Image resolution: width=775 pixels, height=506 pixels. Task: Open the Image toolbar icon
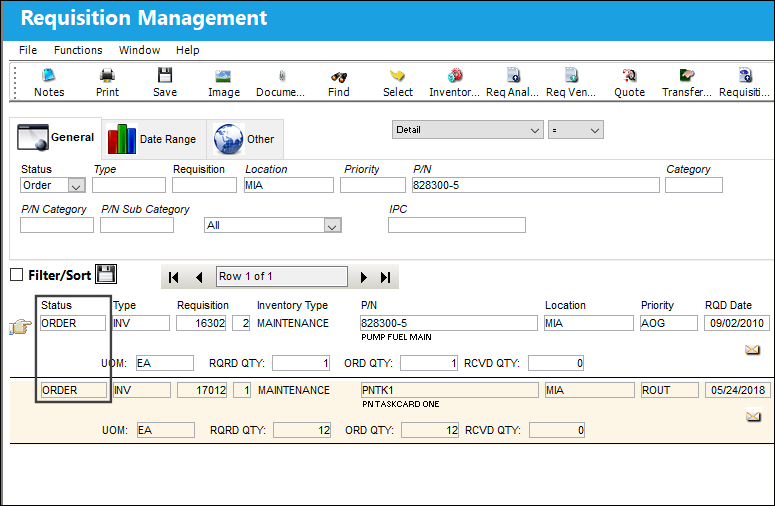coord(223,76)
